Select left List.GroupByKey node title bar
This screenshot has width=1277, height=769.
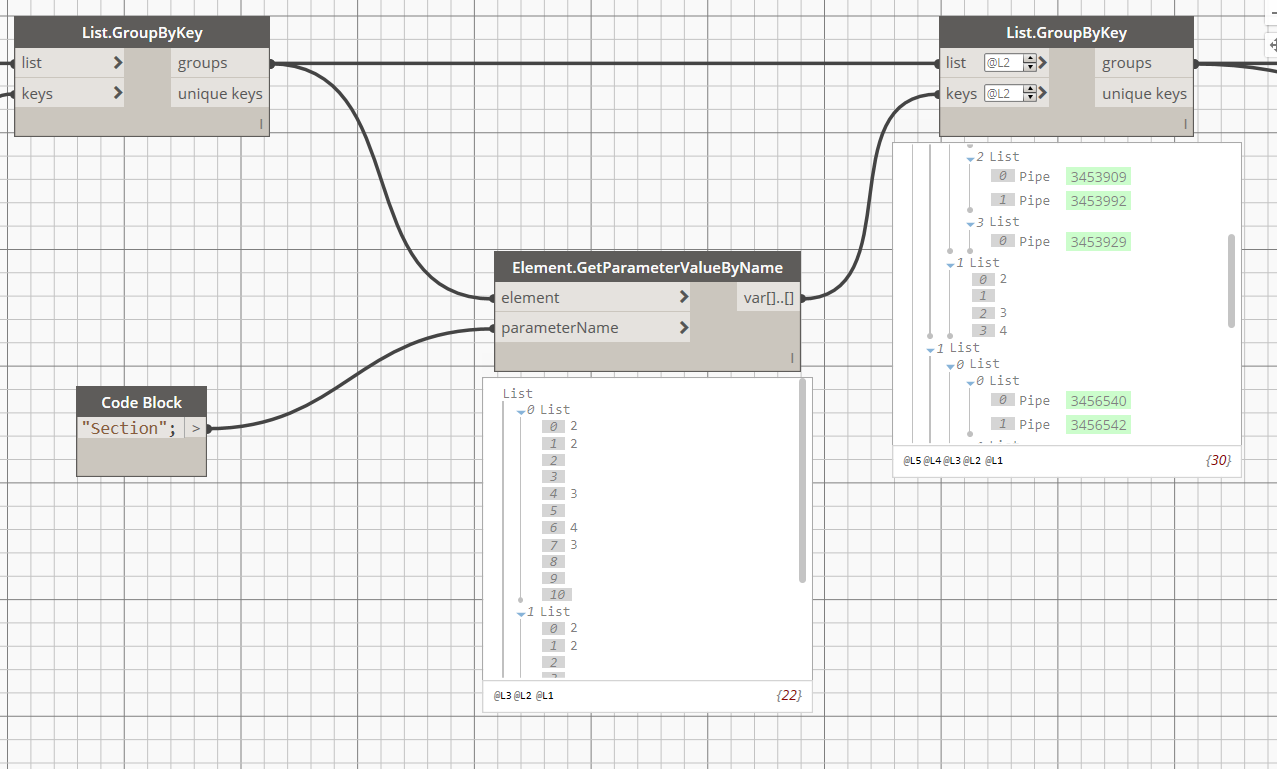[x=142, y=32]
